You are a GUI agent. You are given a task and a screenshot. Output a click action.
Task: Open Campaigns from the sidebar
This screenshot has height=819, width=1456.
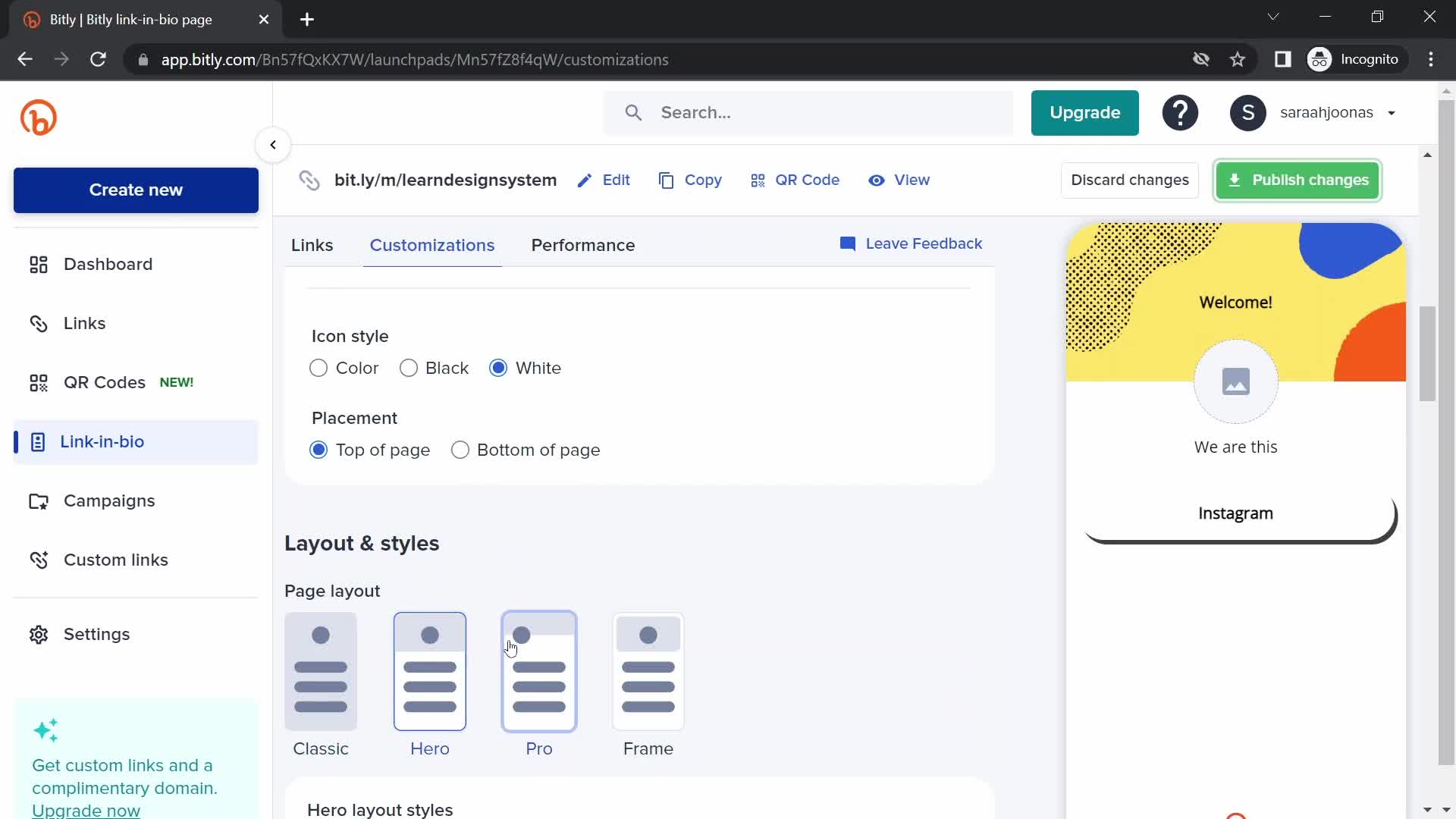[136, 501]
